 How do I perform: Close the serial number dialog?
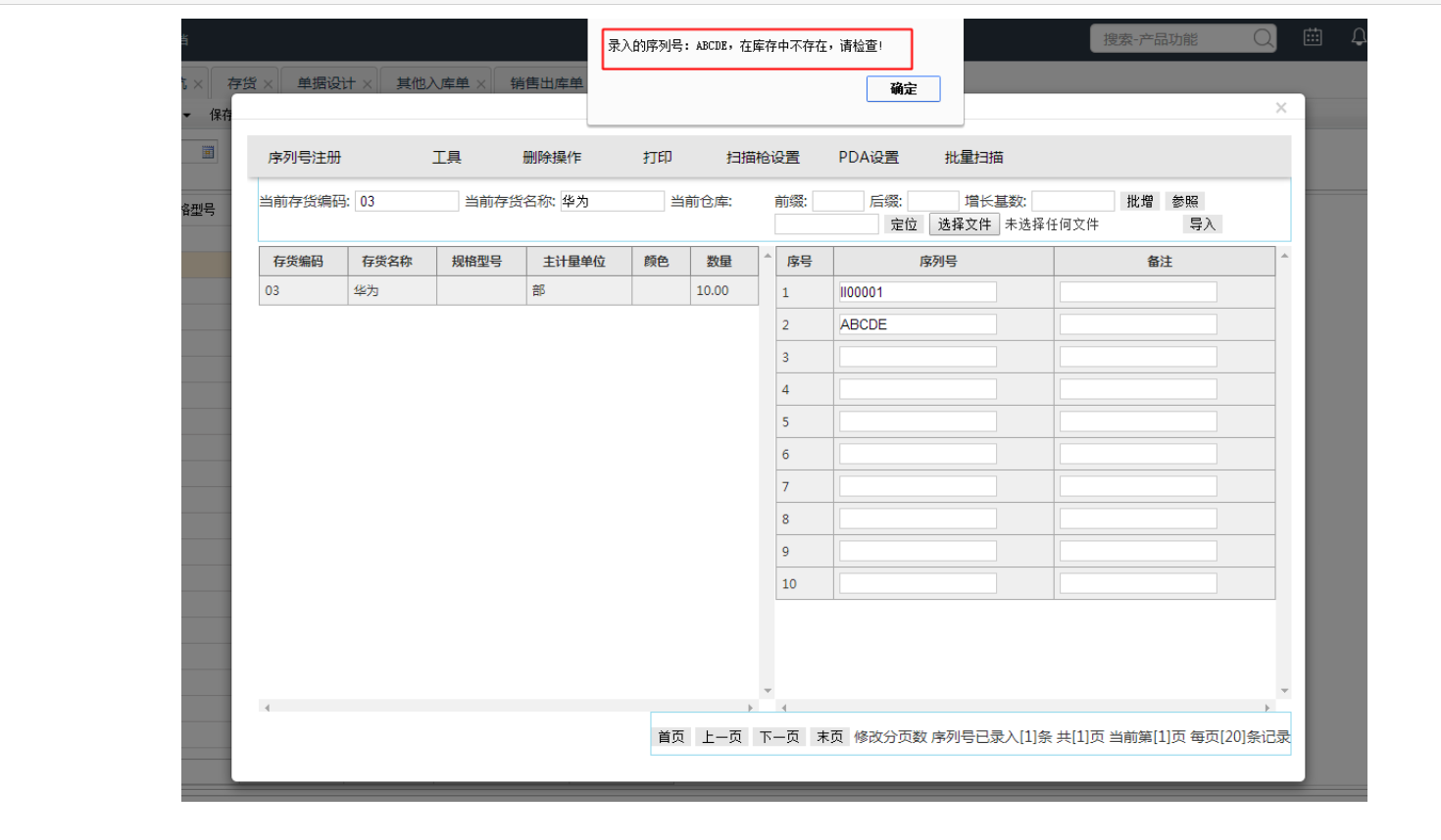click(x=1280, y=108)
